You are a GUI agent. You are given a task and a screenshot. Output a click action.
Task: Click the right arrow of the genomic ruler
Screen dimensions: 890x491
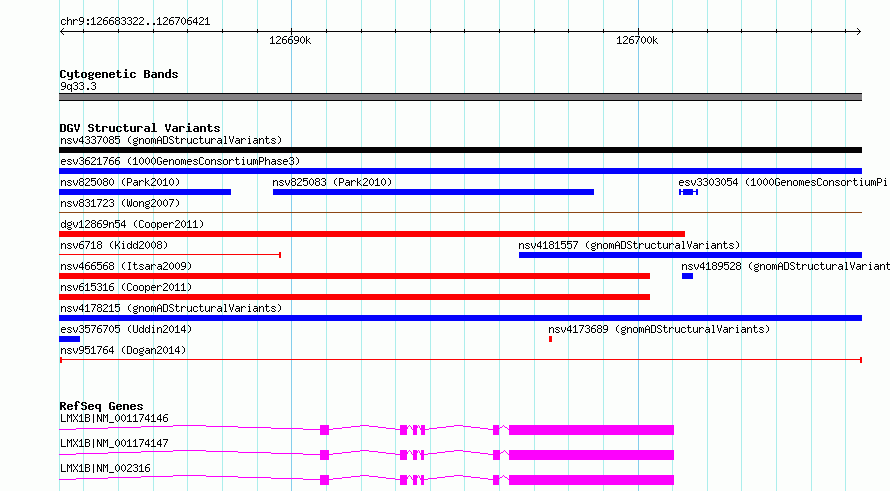tap(858, 32)
